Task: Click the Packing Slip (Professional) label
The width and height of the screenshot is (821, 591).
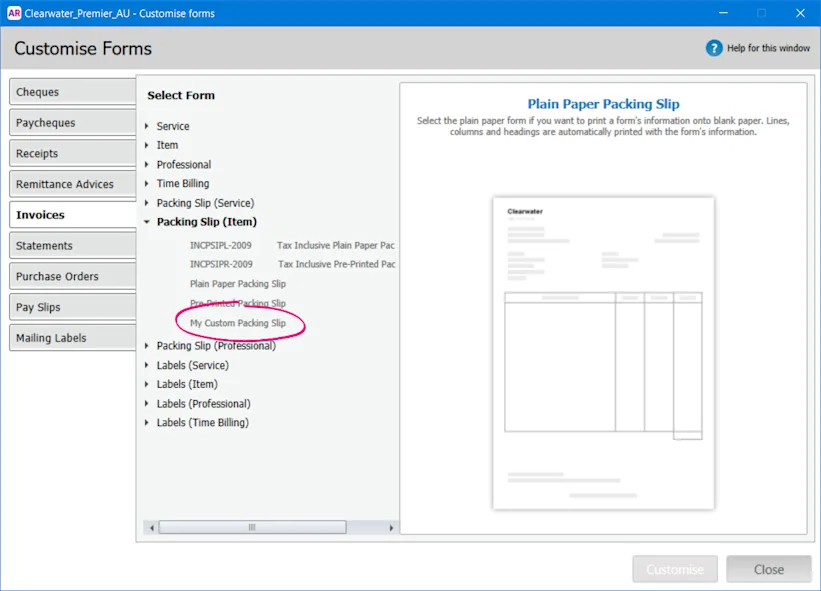Action: 216,345
